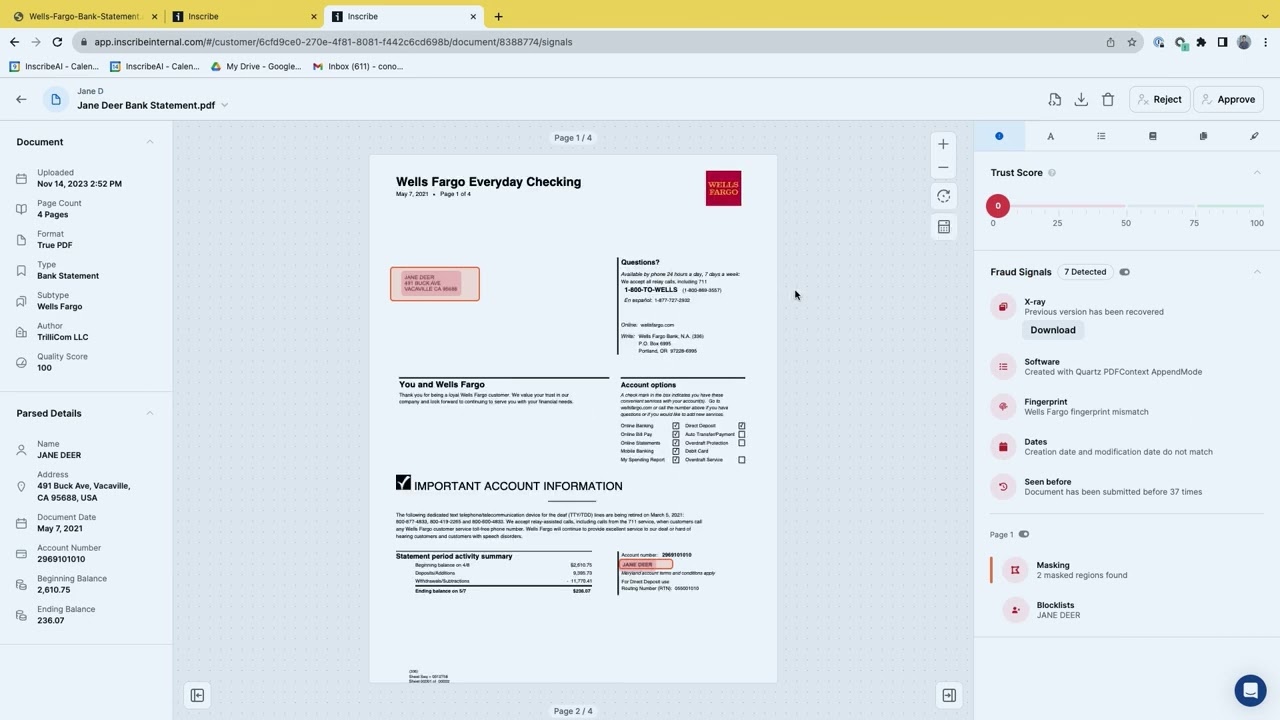Reload the browser page
The width and height of the screenshot is (1280, 720).
click(x=57, y=42)
